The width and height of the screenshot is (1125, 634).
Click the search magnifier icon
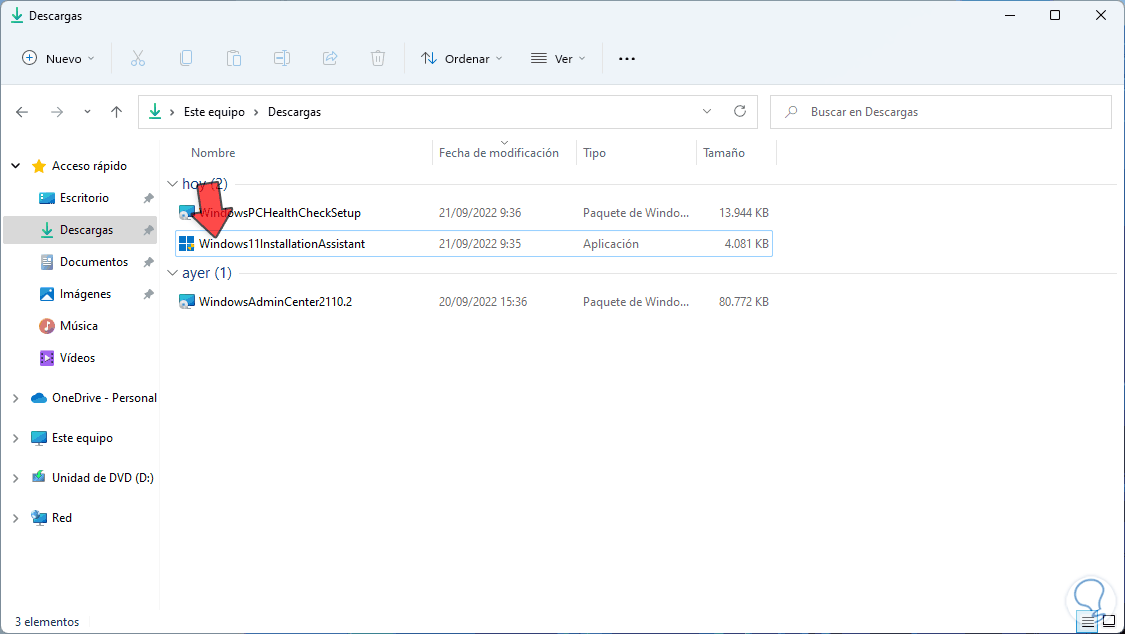tap(791, 112)
